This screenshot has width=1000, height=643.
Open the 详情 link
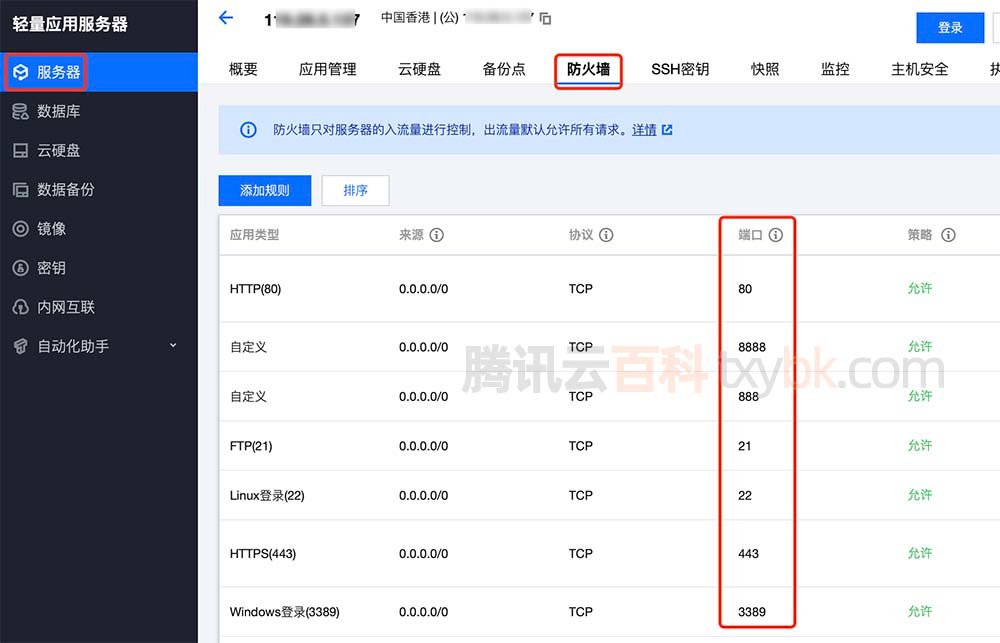coord(644,130)
